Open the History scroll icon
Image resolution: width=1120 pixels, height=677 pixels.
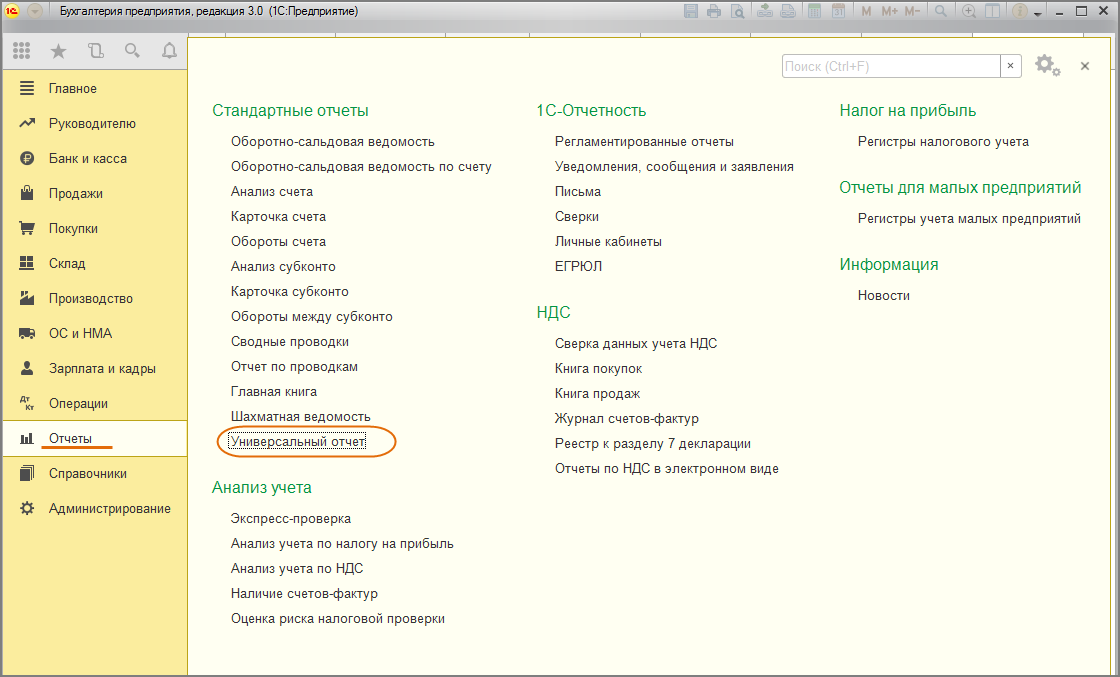(x=95, y=51)
